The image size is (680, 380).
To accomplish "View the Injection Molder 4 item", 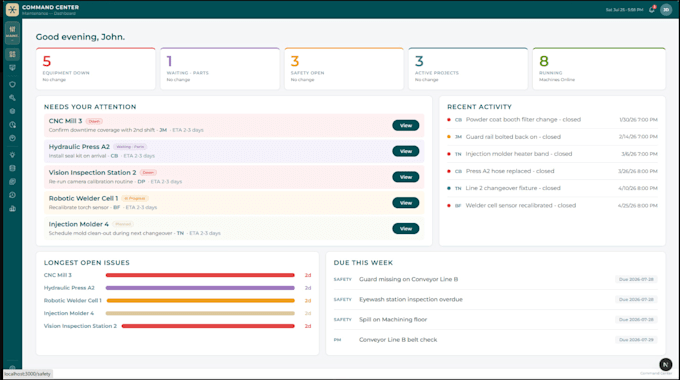I will pos(405,229).
